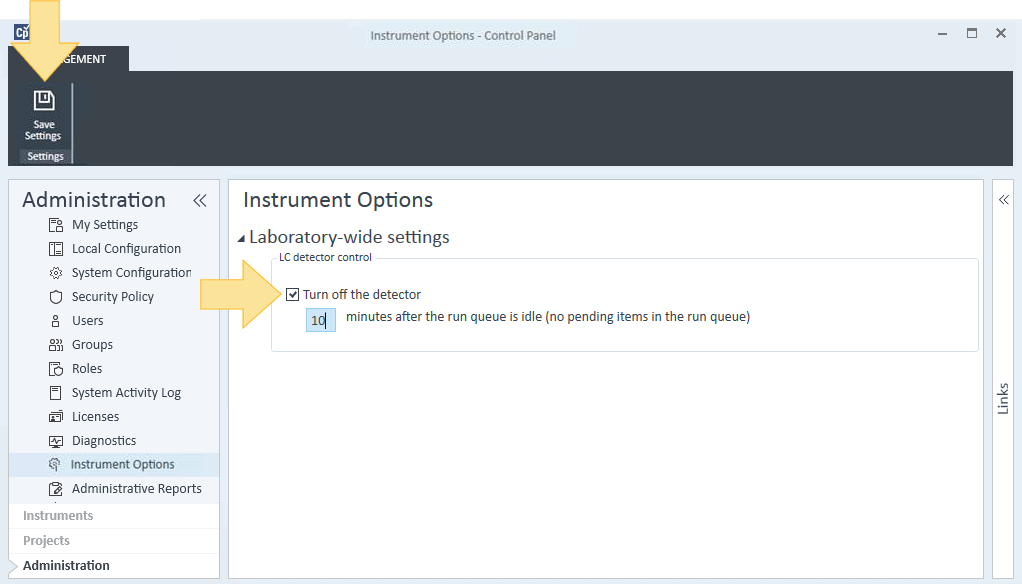This screenshot has height=584, width=1022.
Task: Open System Configuration gear icon
Action: click(x=56, y=273)
